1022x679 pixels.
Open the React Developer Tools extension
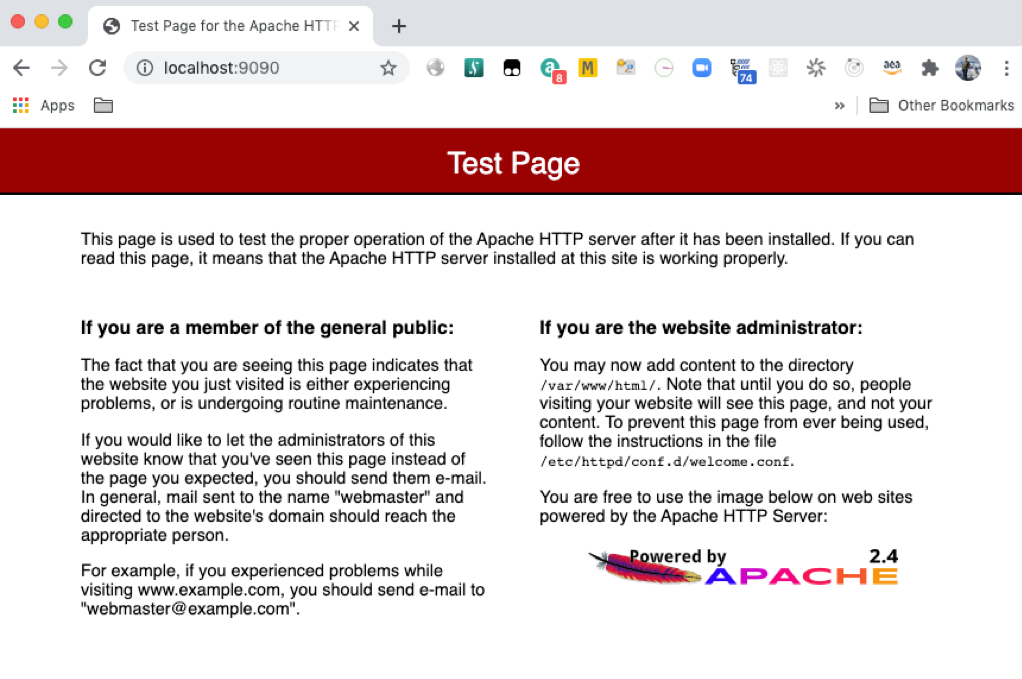(x=778, y=68)
